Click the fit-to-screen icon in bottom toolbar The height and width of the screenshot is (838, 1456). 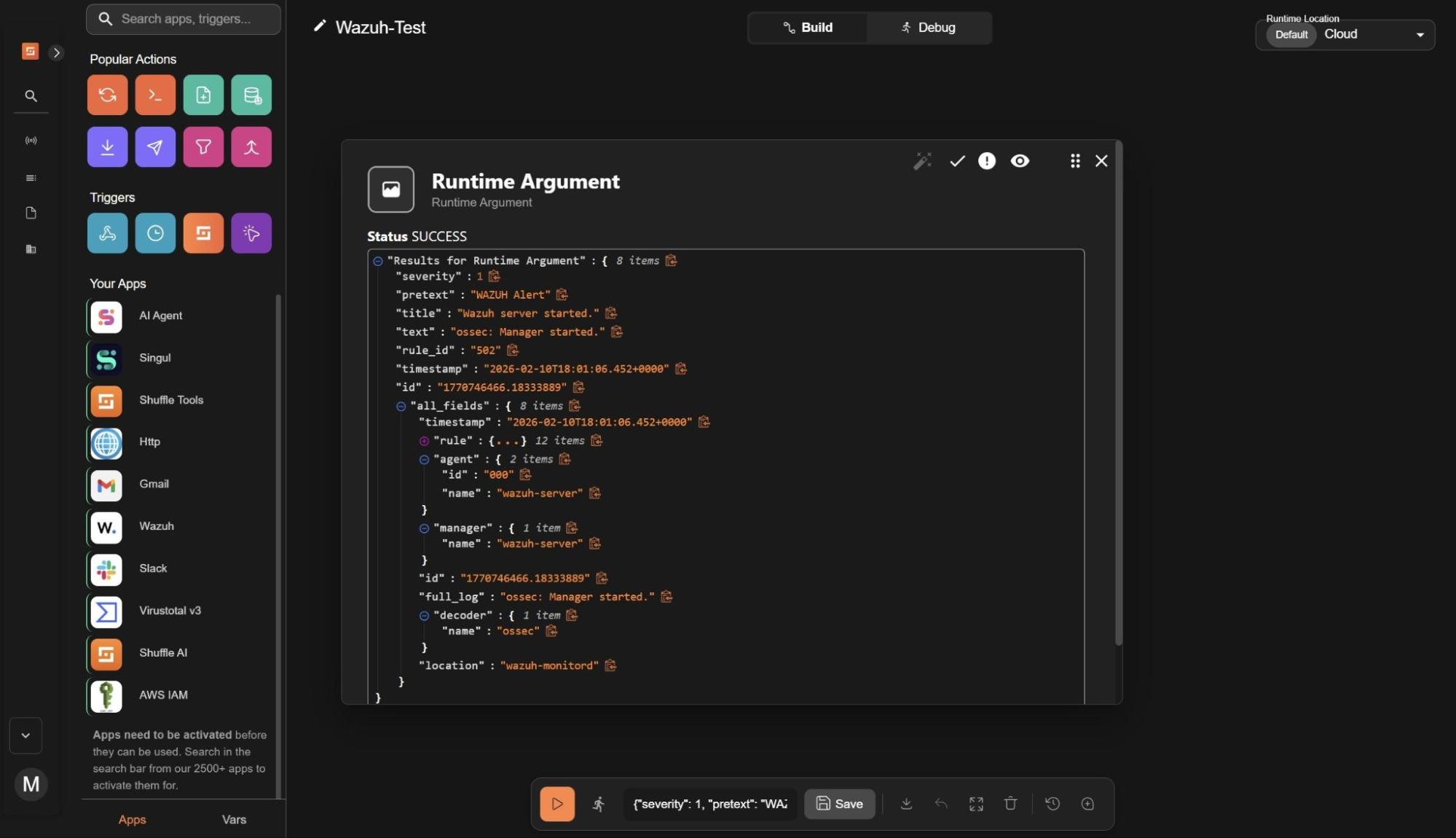point(976,804)
